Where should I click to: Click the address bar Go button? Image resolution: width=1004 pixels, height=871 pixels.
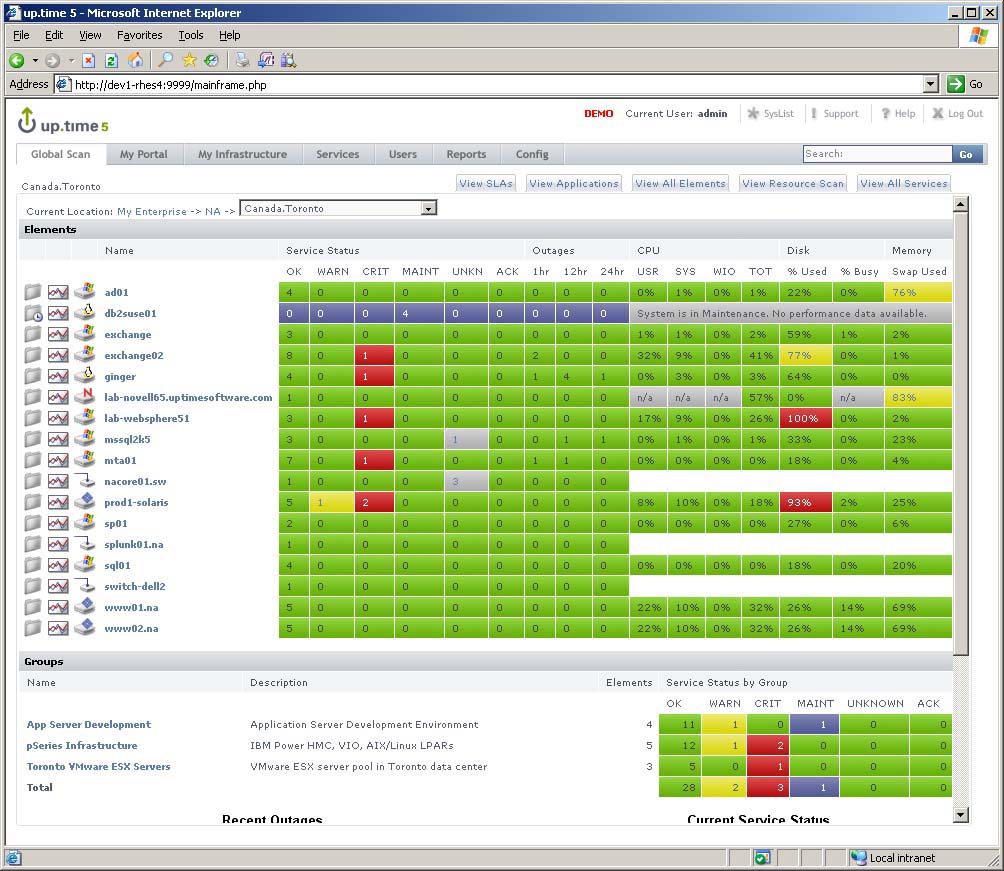[x=966, y=84]
